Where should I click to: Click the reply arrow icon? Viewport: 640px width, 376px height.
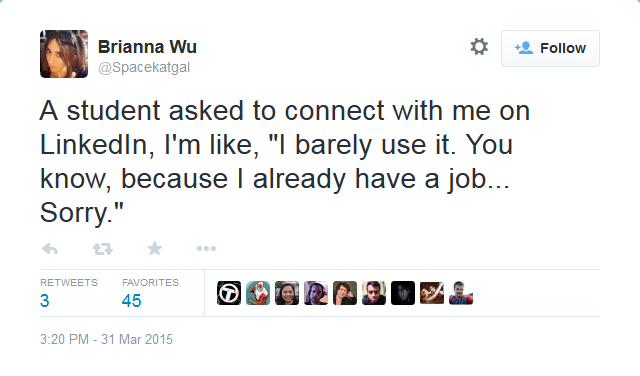(x=50, y=249)
